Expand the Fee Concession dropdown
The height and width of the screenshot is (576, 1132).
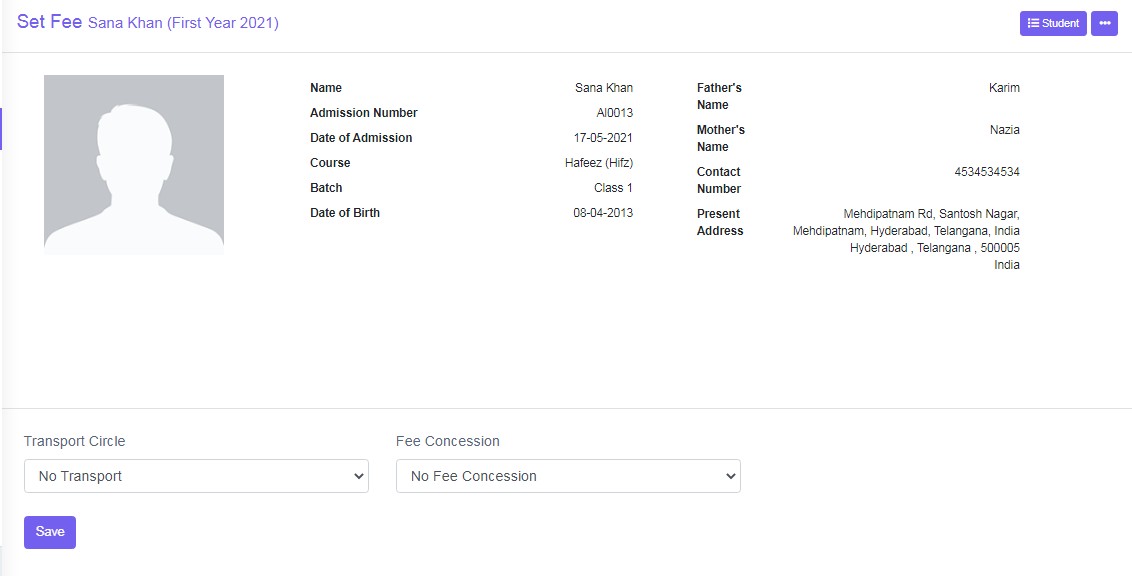tap(568, 476)
